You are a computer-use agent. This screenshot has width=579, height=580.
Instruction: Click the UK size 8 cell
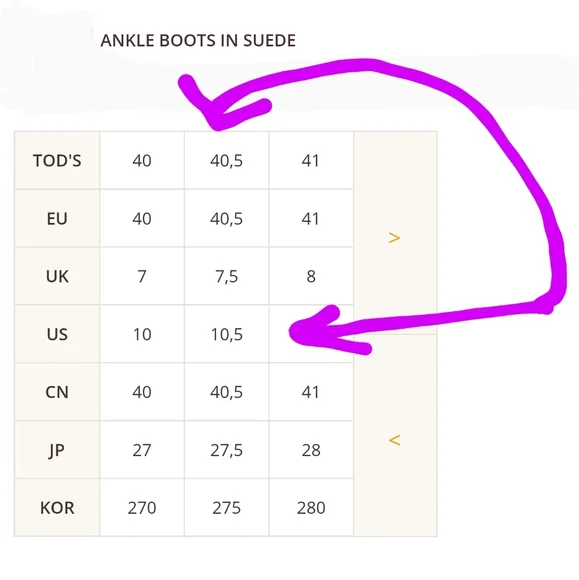click(x=311, y=276)
